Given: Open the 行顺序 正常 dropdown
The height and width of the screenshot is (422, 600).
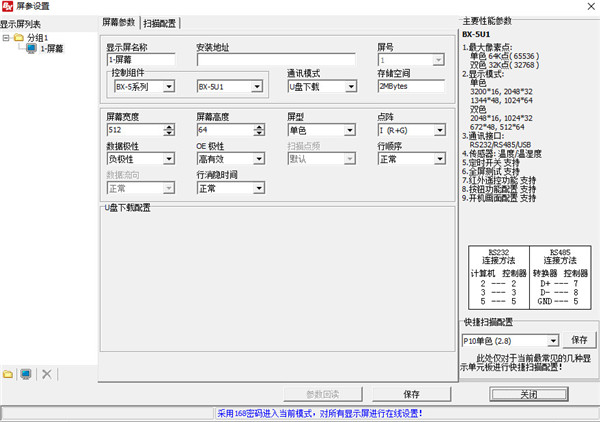Looking at the screenshot, I should pos(440,158).
